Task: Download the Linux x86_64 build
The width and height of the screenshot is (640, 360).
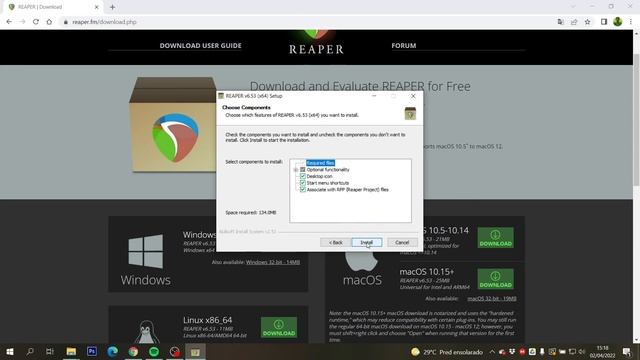Action: tap(279, 327)
